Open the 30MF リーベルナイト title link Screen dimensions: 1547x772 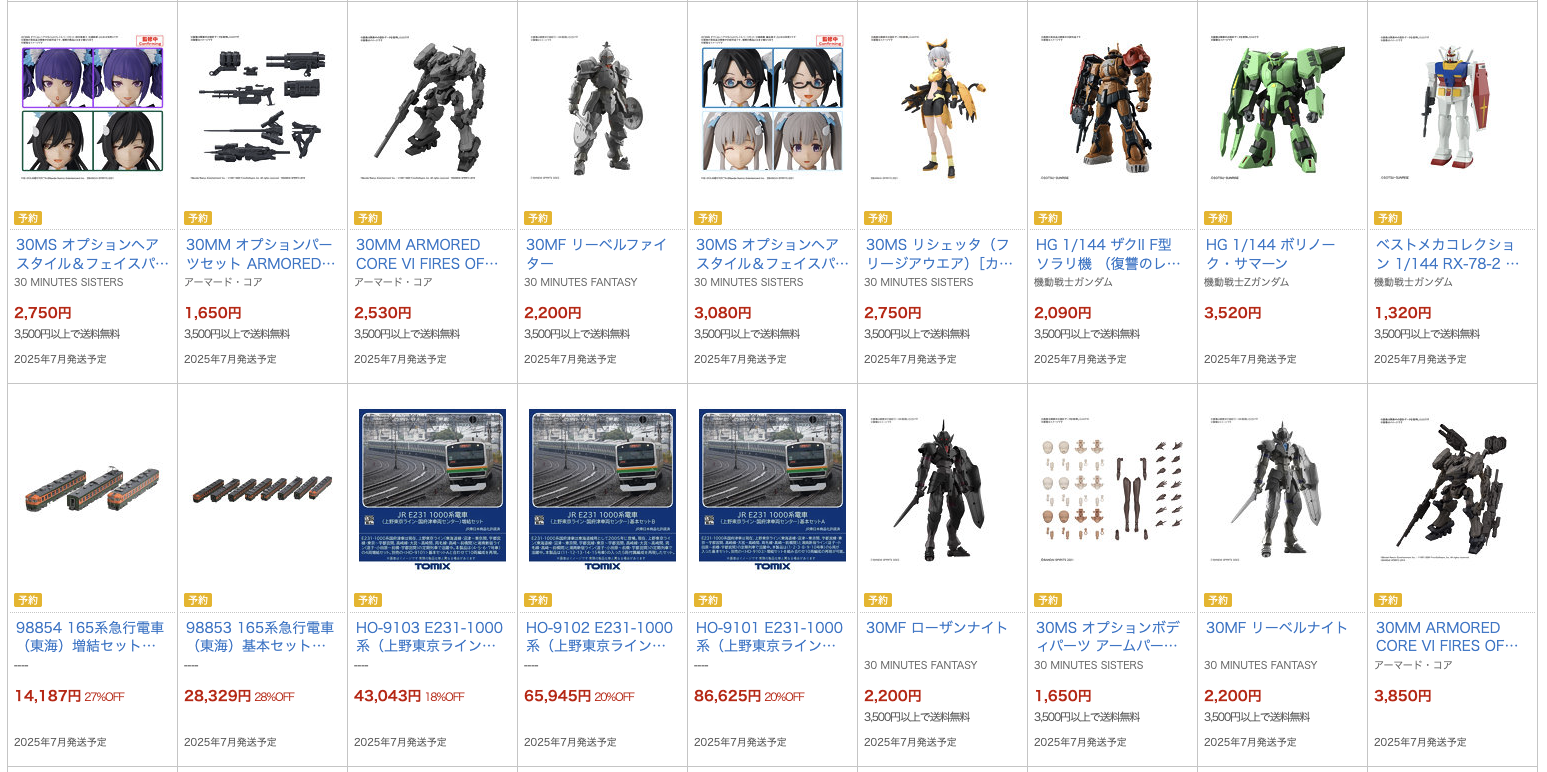point(1276,628)
